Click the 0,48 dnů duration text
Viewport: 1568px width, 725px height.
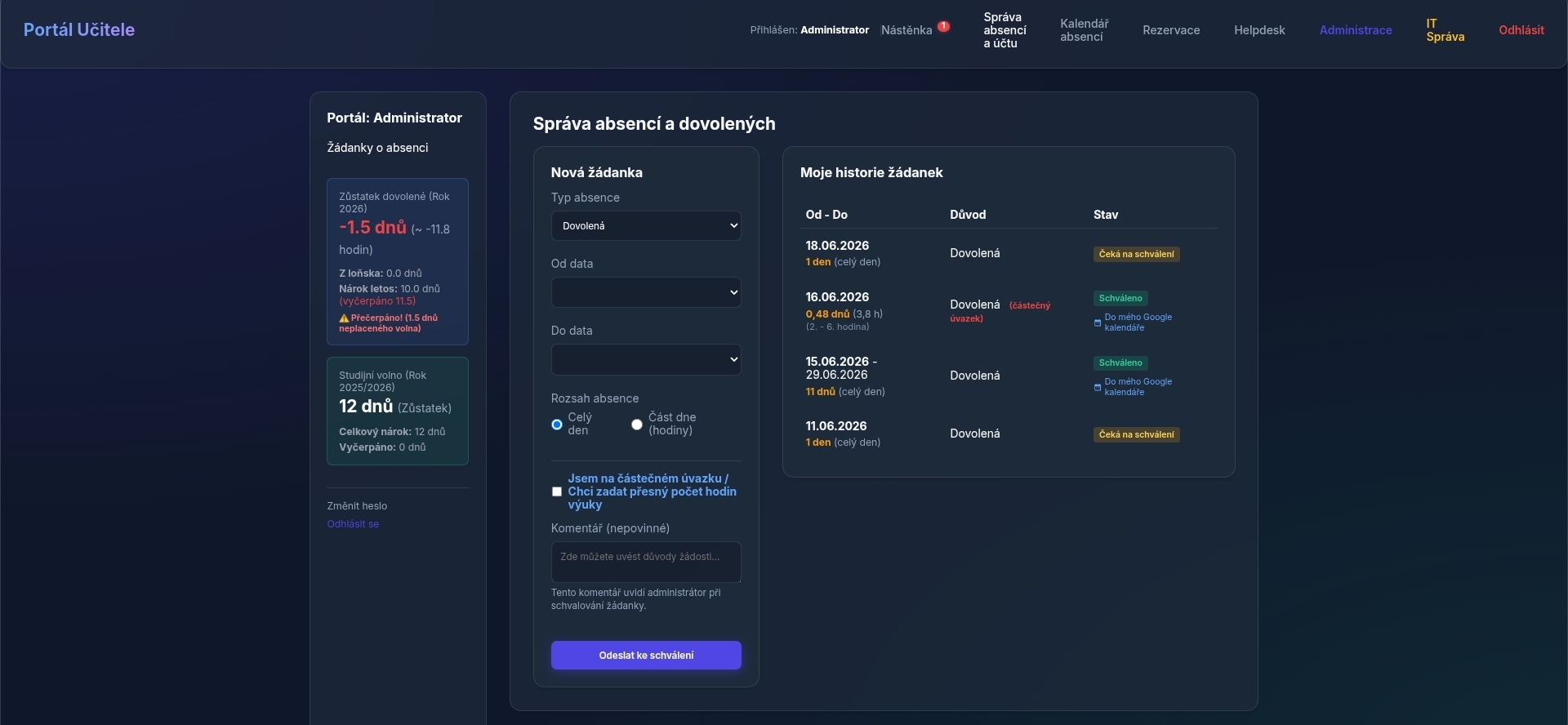(x=827, y=314)
